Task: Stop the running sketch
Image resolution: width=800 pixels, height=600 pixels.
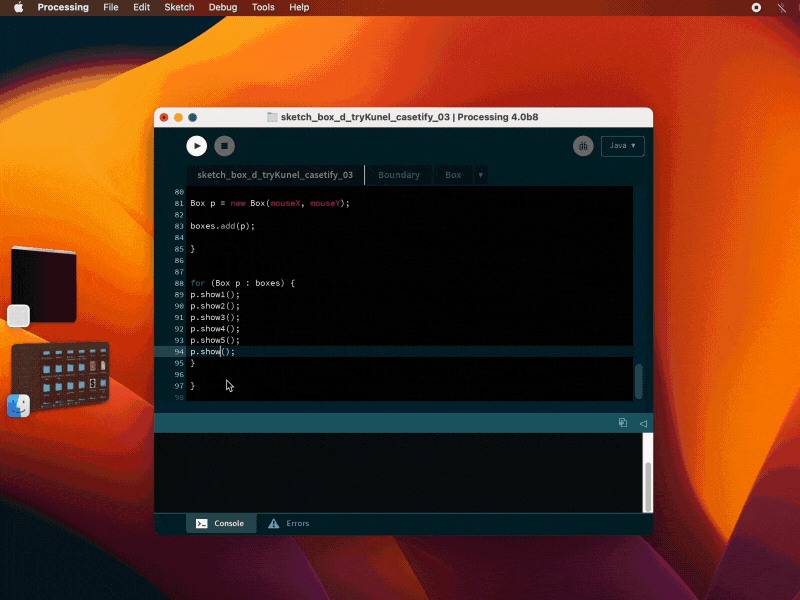Action: point(225,146)
